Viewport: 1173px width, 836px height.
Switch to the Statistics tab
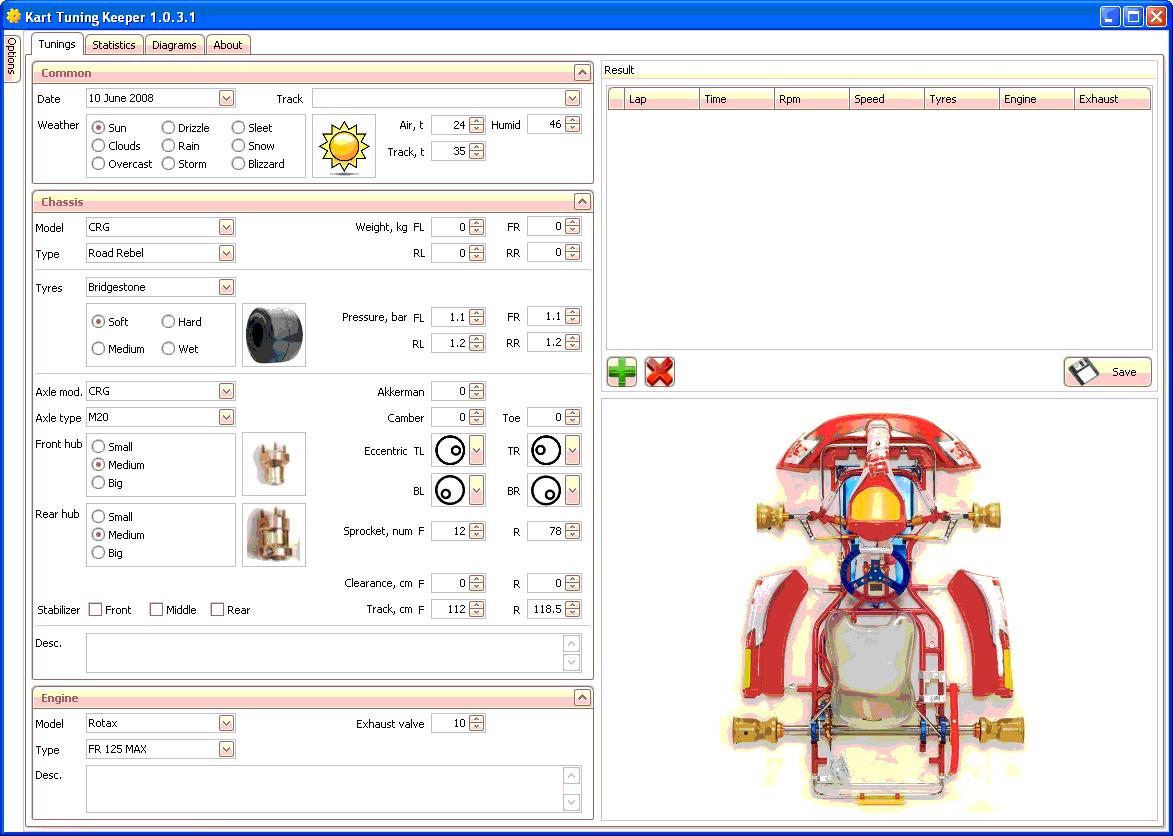[x=114, y=45]
